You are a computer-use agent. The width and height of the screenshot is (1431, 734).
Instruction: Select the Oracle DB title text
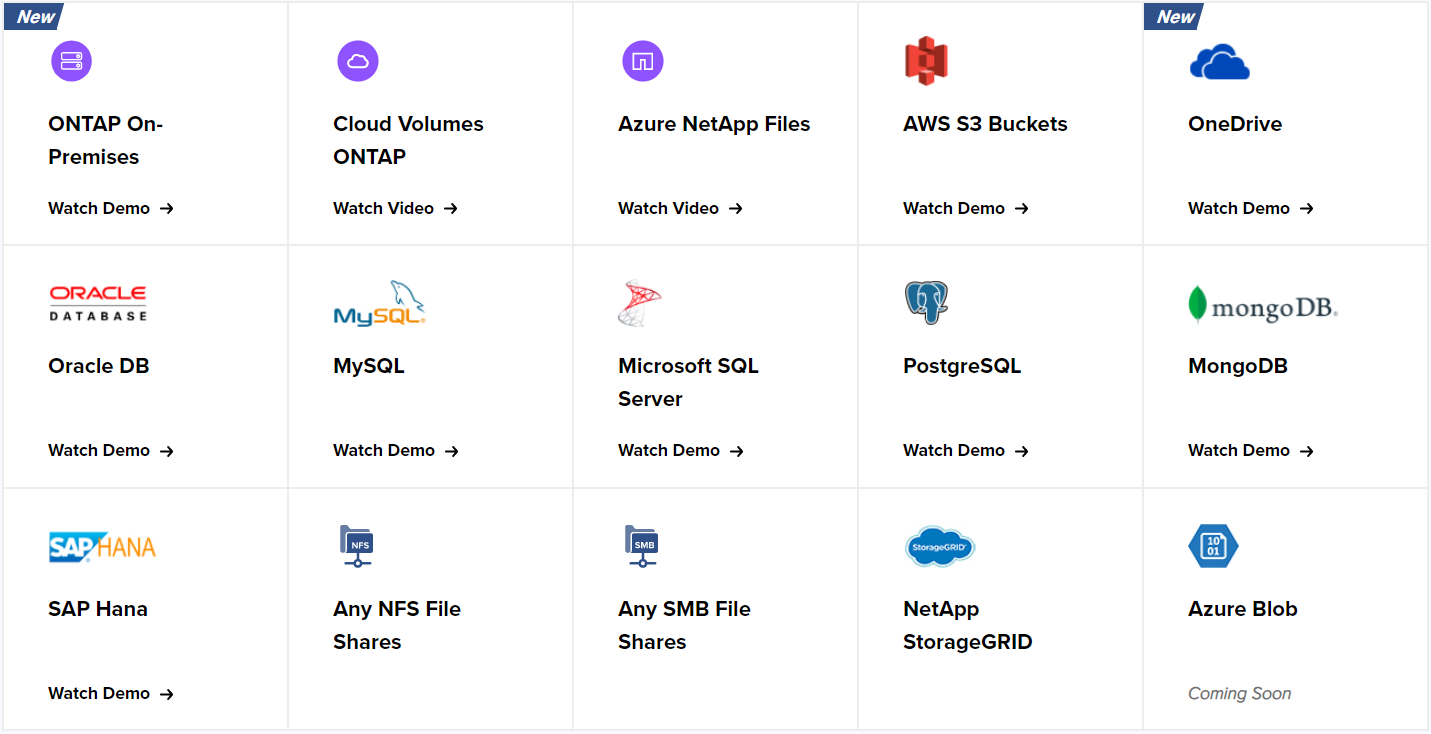pyautogui.click(x=99, y=366)
